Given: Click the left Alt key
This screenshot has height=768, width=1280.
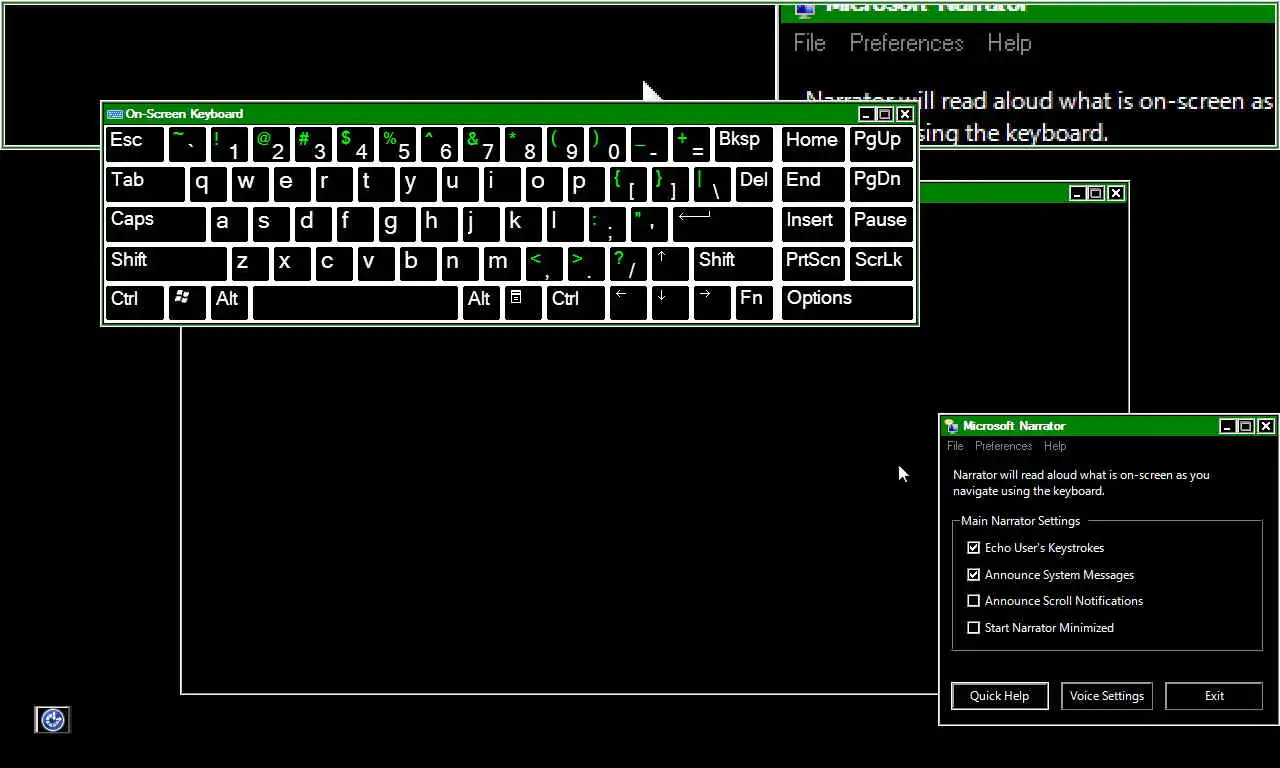Looking at the screenshot, I should [229, 303].
